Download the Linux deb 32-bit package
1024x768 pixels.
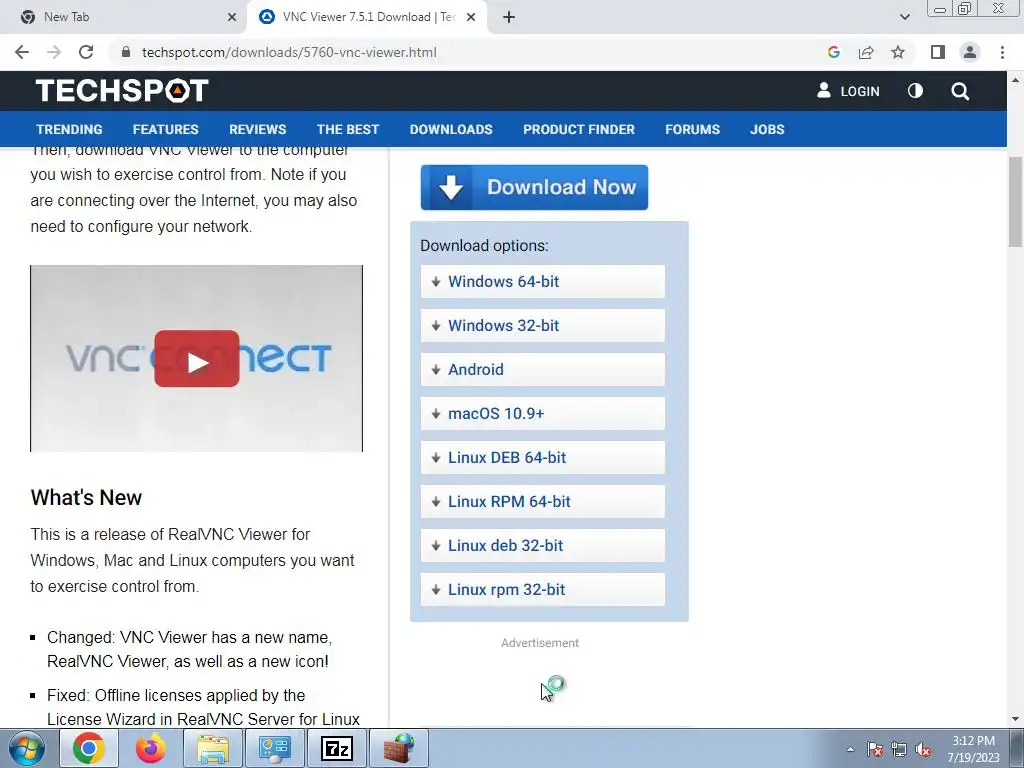pos(543,545)
